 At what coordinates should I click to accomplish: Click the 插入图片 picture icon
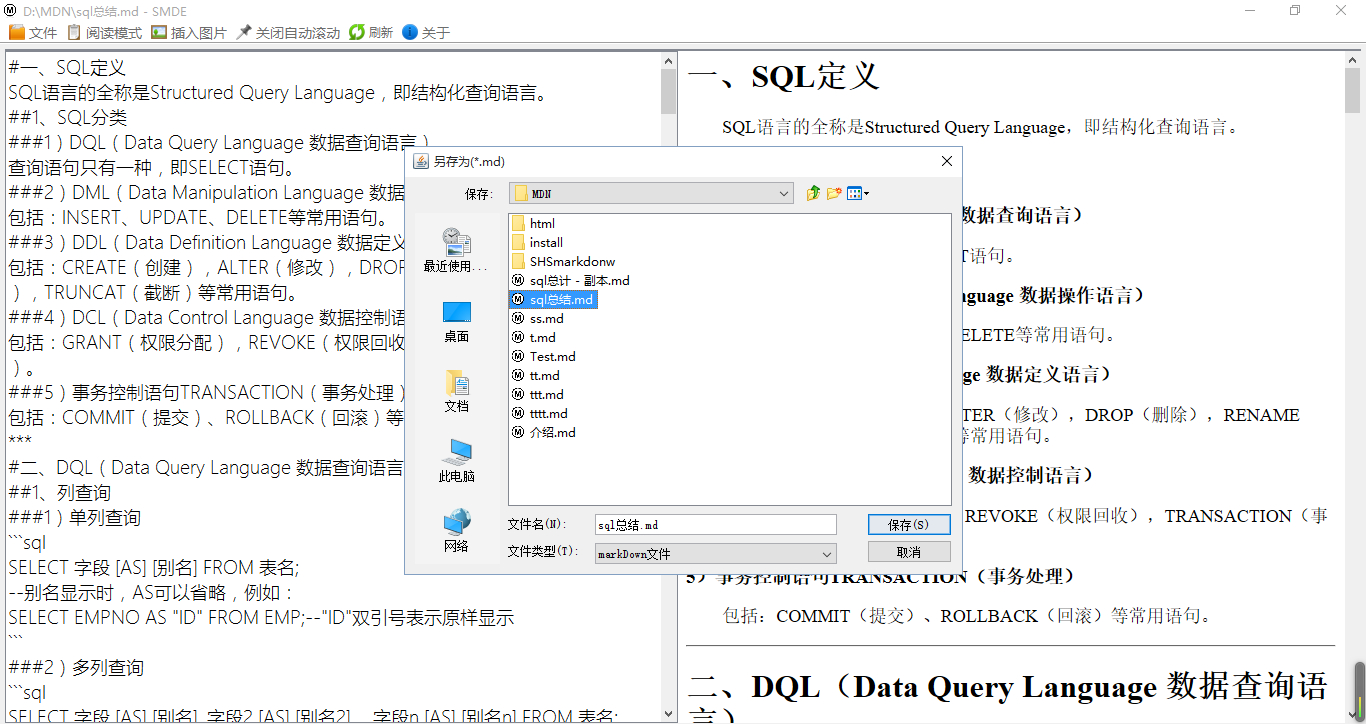pos(159,32)
